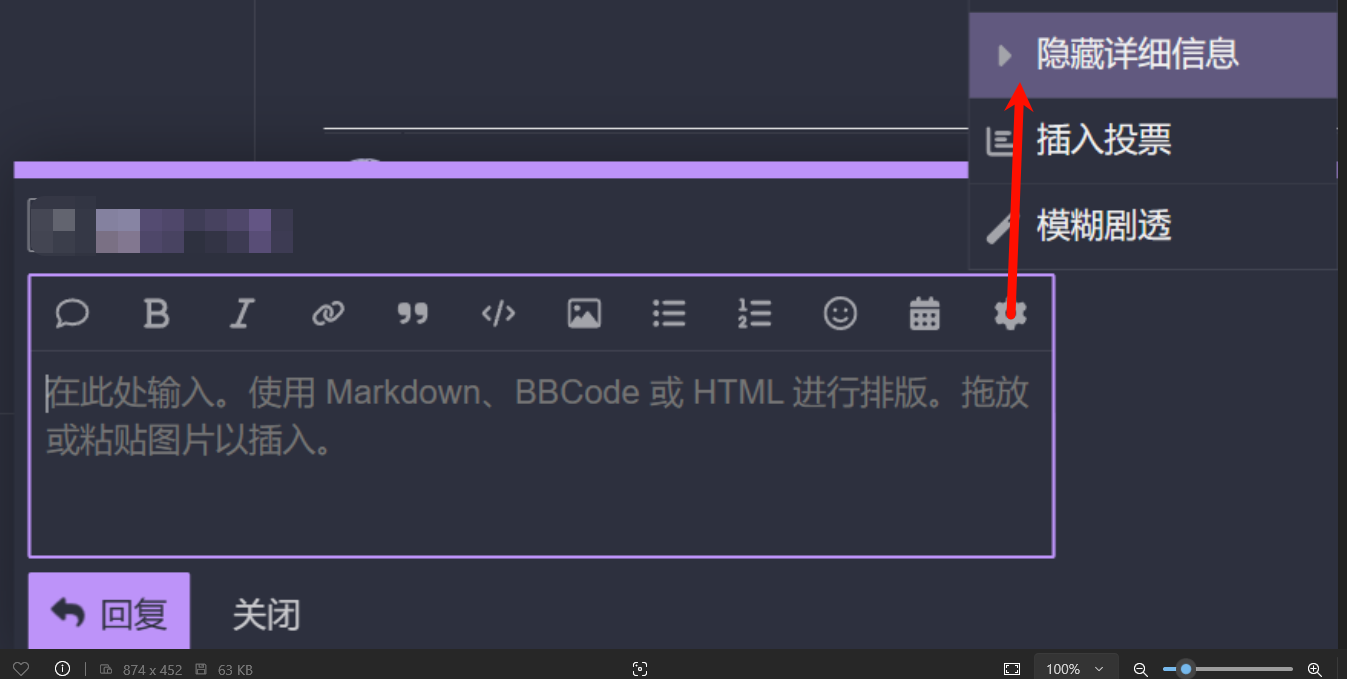Start a bulleted list
The height and width of the screenshot is (679, 1347).
point(669,314)
